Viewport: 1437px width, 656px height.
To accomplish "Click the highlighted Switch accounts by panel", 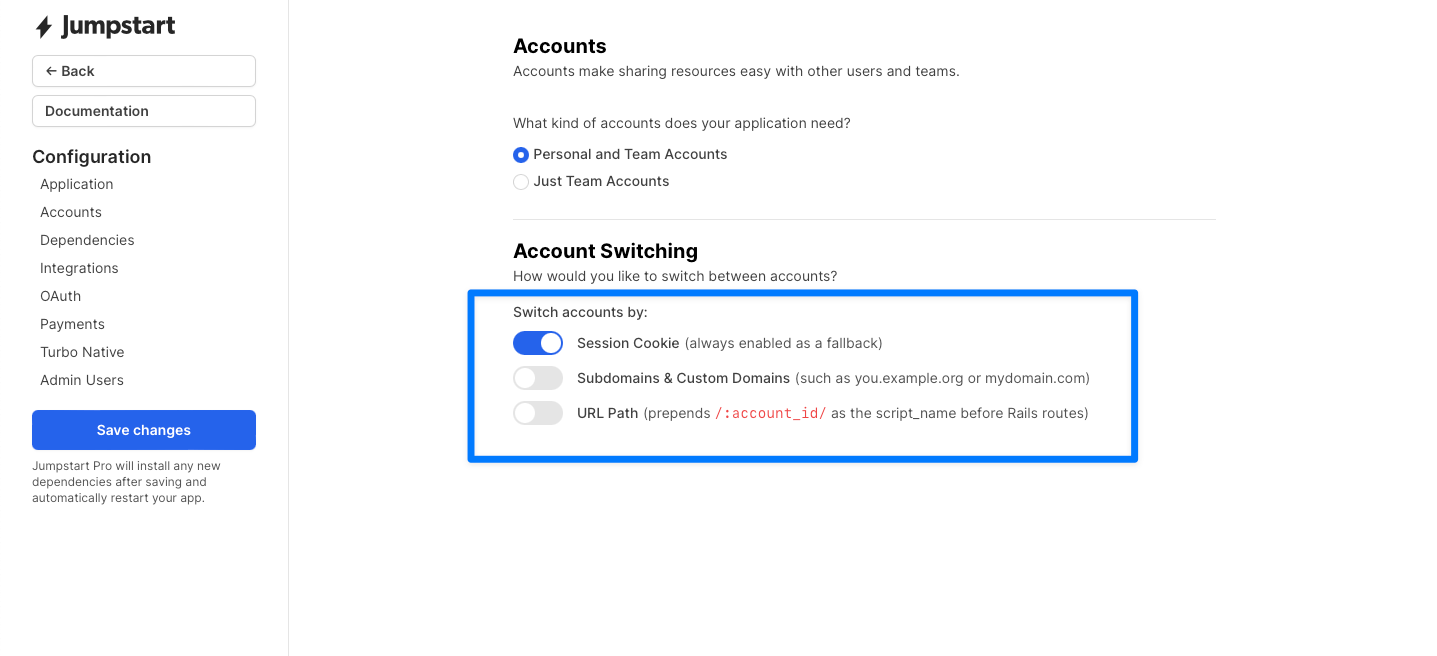I will tap(802, 376).
